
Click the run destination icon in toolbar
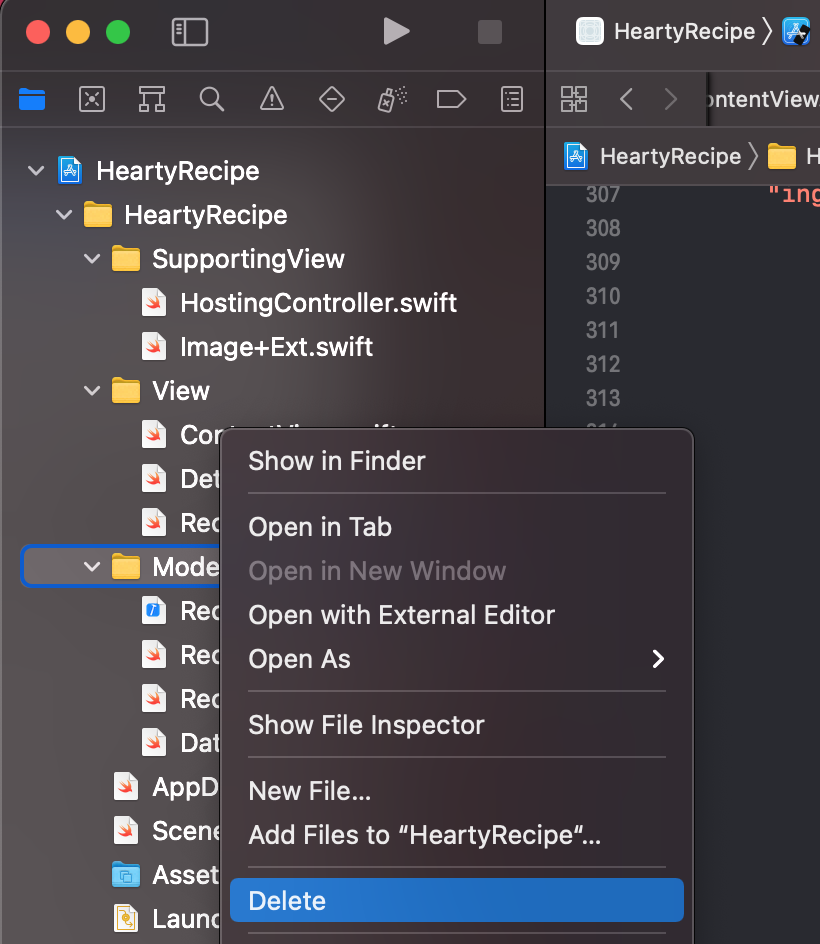(795, 31)
